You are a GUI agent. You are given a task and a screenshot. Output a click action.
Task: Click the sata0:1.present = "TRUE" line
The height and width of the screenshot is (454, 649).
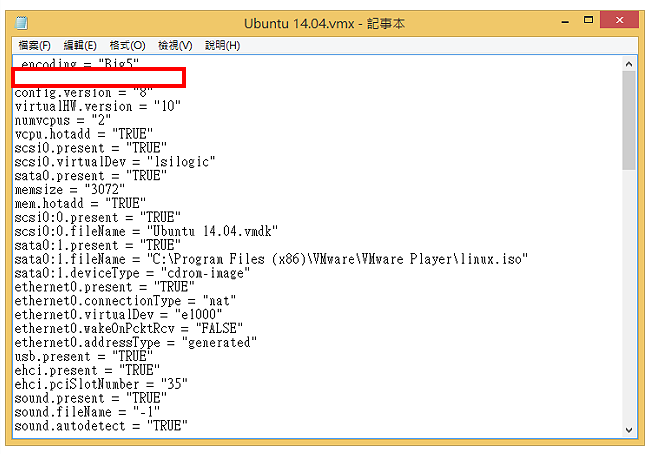(x=98, y=245)
